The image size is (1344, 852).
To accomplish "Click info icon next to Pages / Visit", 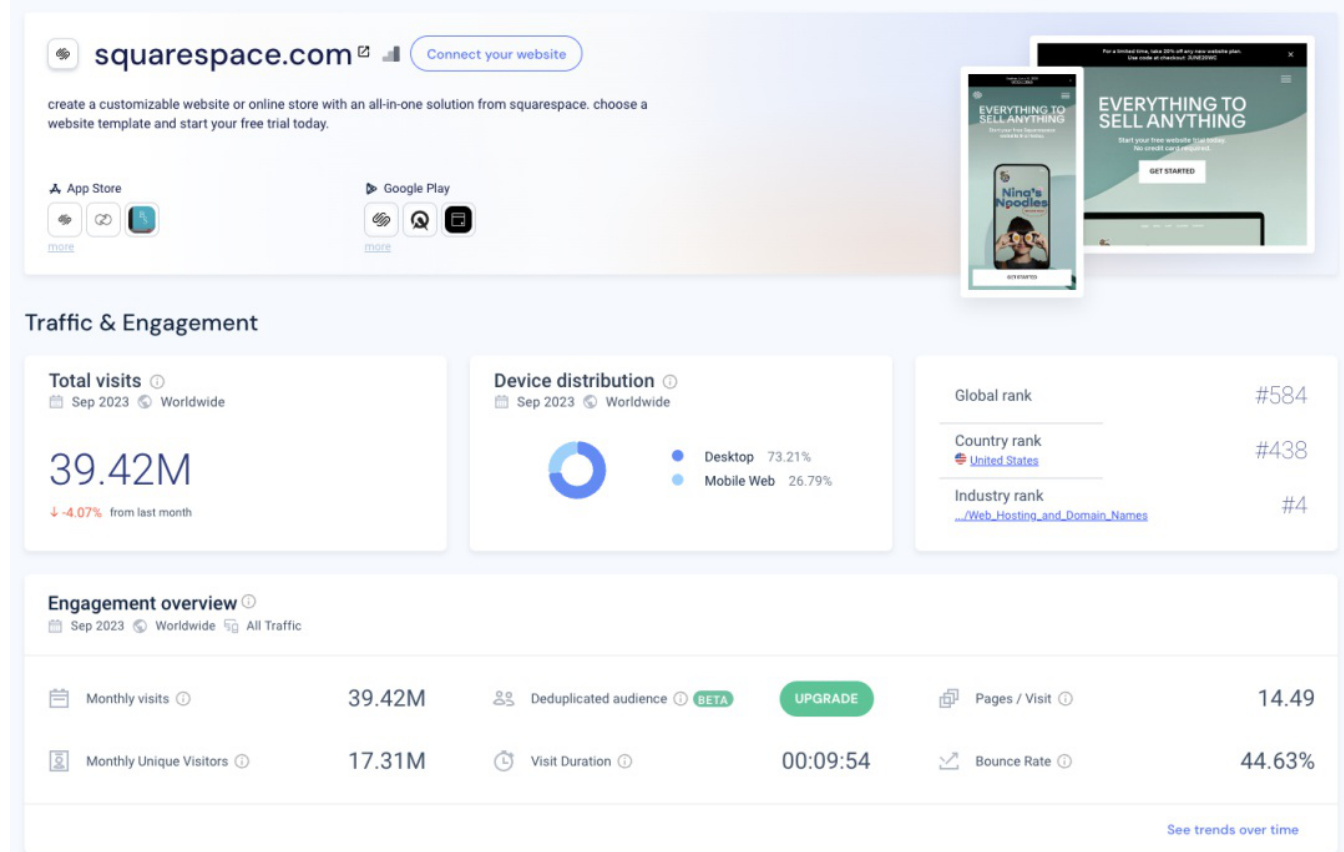I will [1065, 699].
